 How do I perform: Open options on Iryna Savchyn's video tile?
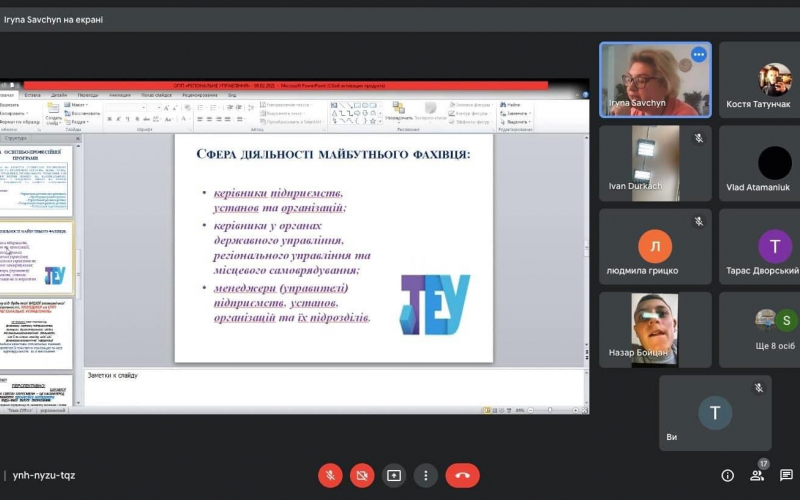(698, 54)
